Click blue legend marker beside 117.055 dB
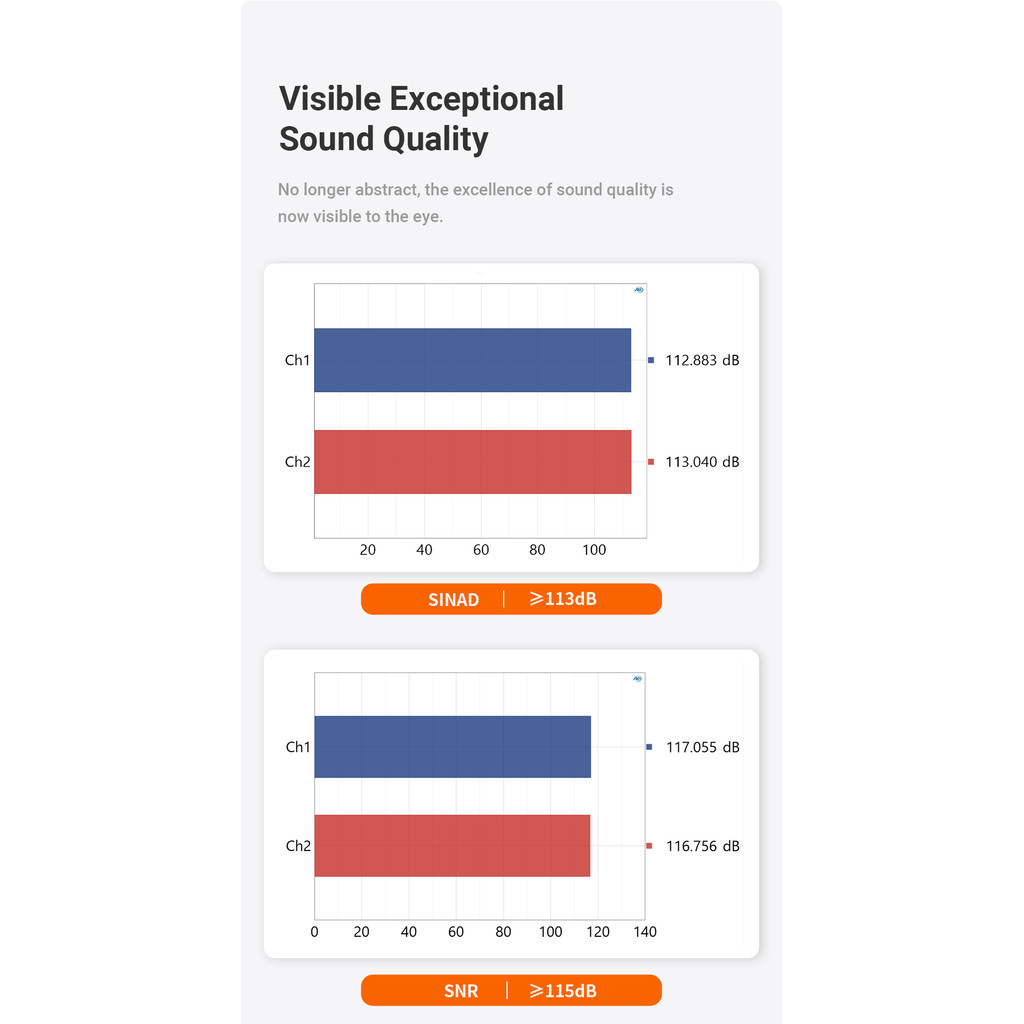Screen dimensions: 1024x1024 point(648,746)
